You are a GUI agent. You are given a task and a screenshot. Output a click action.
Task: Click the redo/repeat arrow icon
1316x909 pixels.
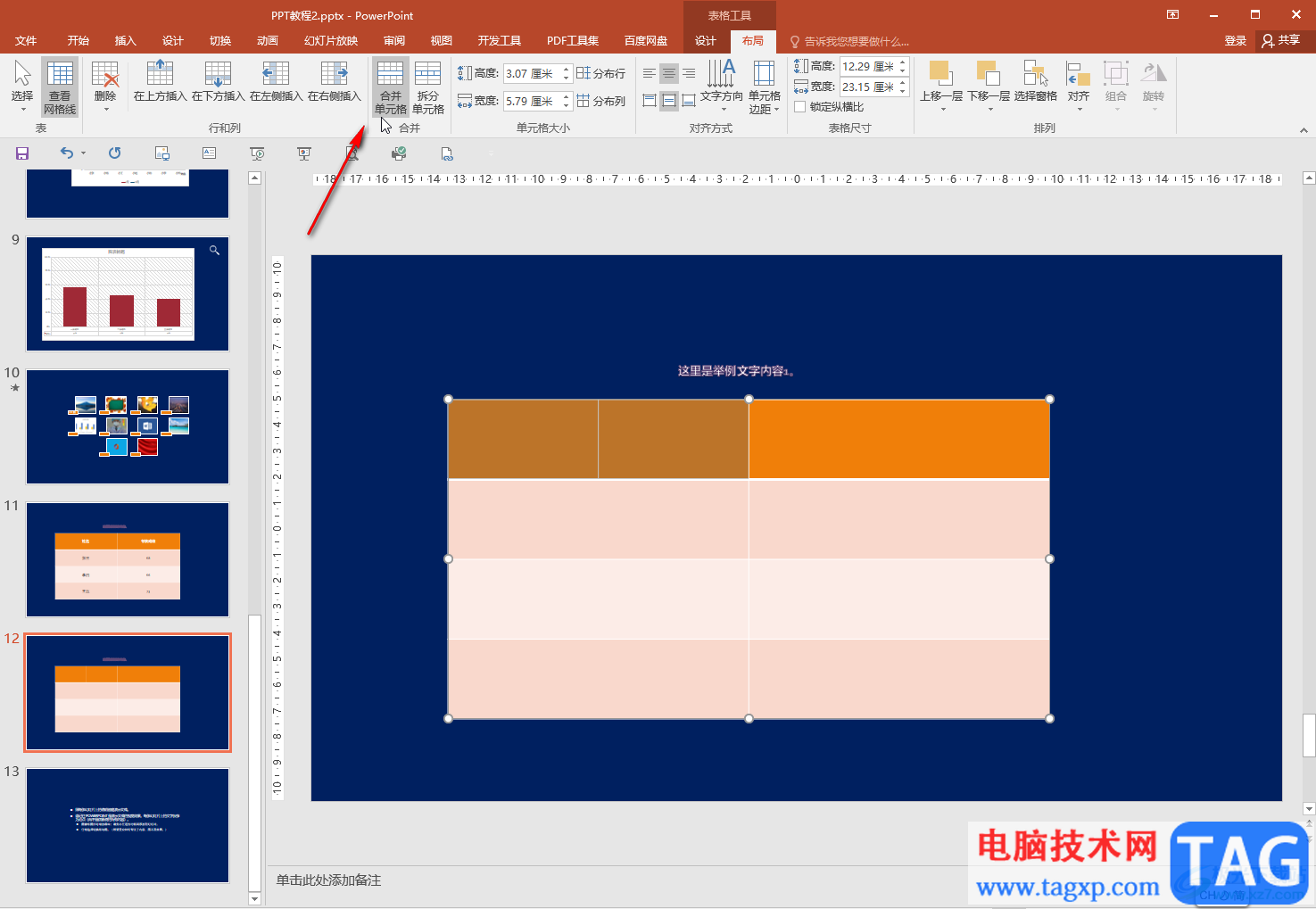point(114,153)
